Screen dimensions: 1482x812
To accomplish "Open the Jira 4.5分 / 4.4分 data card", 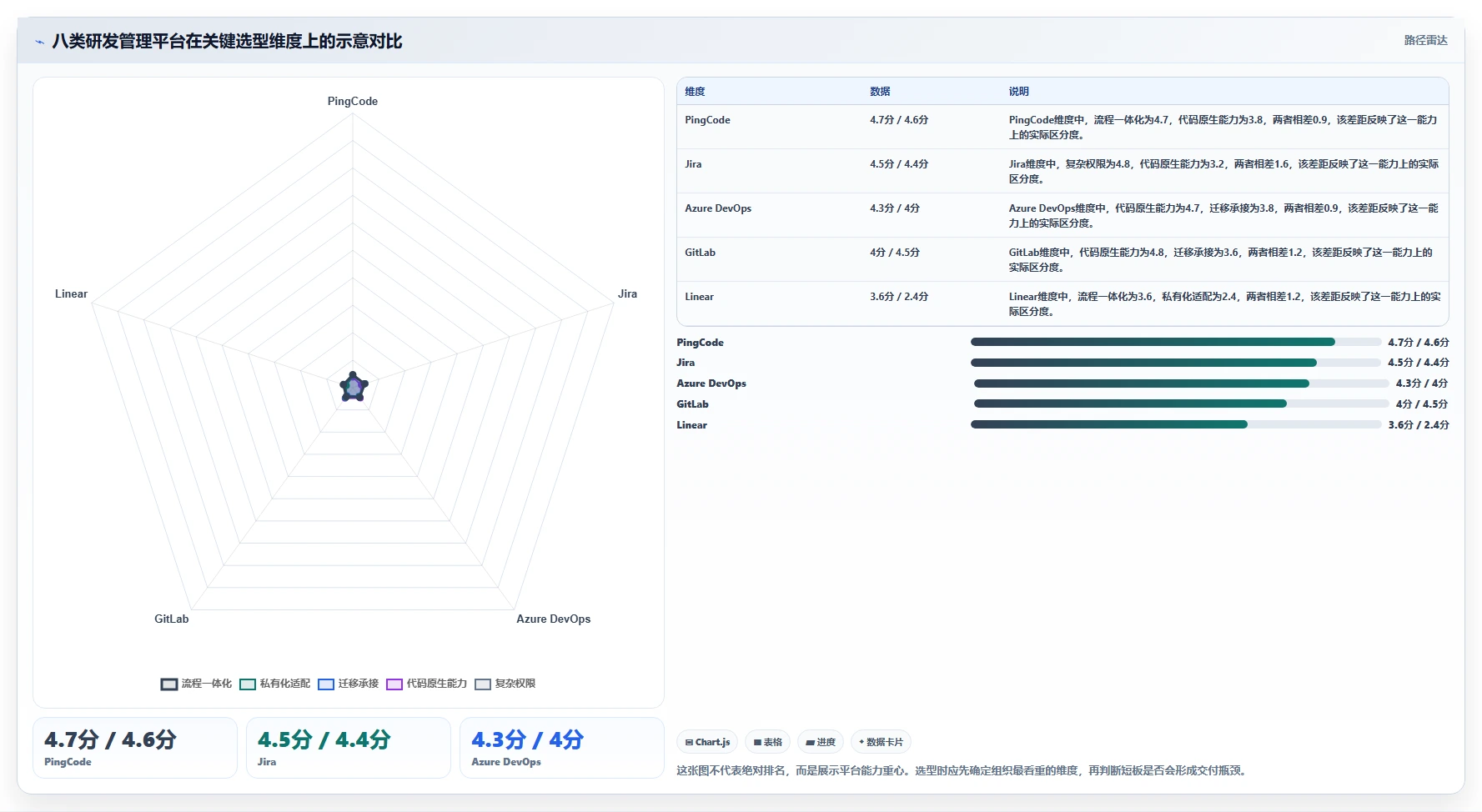I will [x=349, y=748].
